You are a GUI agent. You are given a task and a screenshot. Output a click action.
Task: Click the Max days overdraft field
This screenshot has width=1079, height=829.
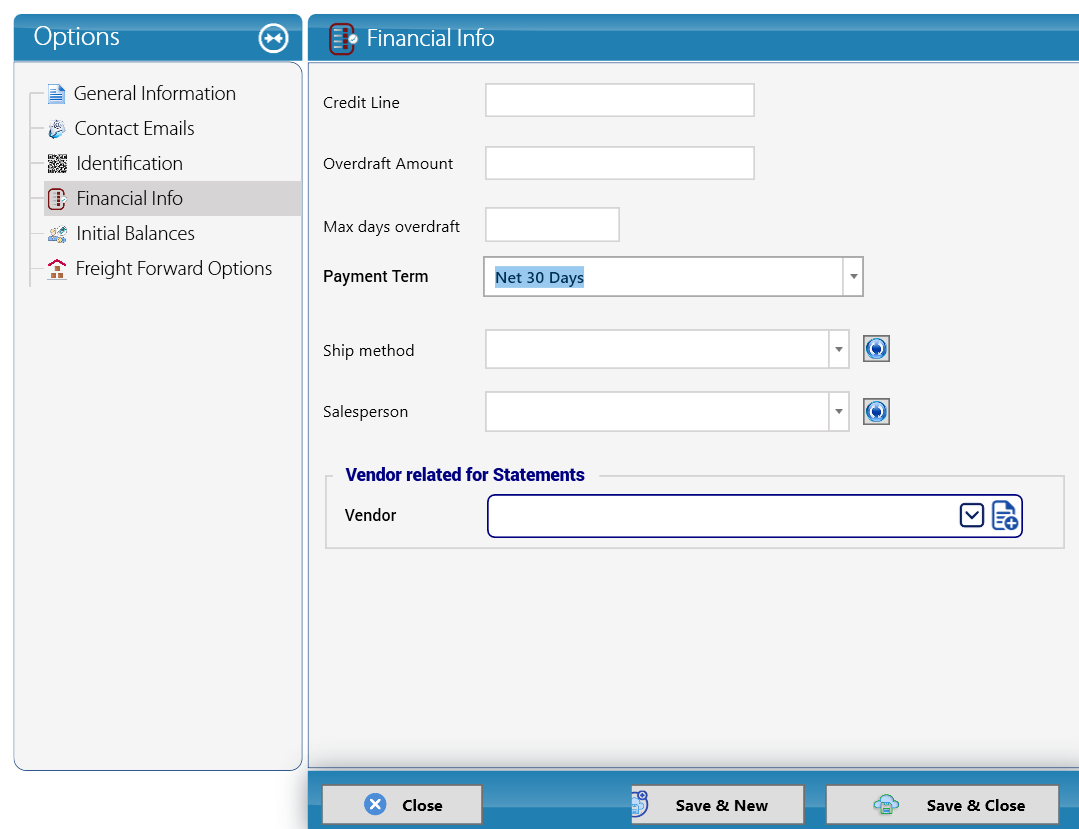point(553,225)
